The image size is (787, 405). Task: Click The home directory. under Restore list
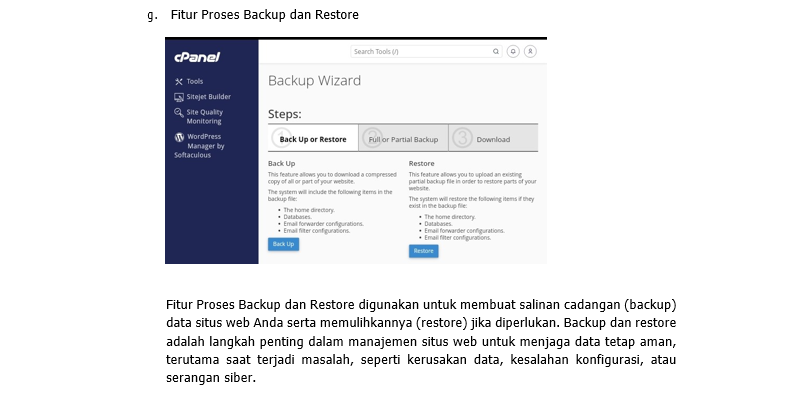(450, 217)
